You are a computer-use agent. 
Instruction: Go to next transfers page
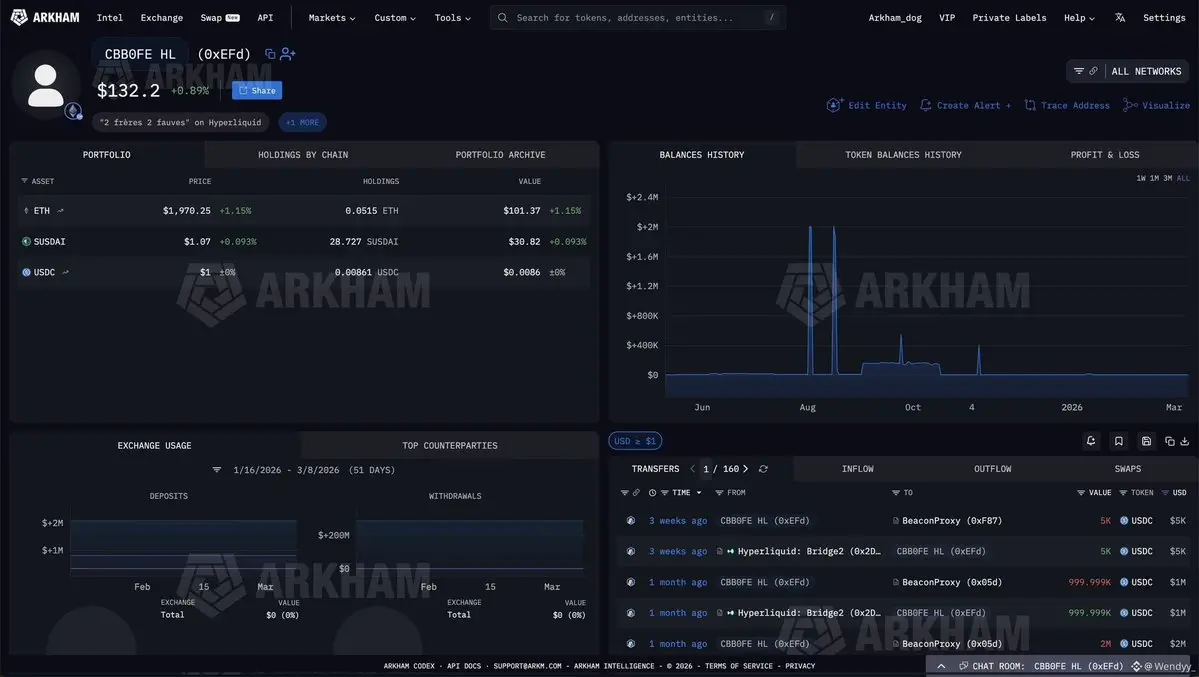tap(746, 469)
